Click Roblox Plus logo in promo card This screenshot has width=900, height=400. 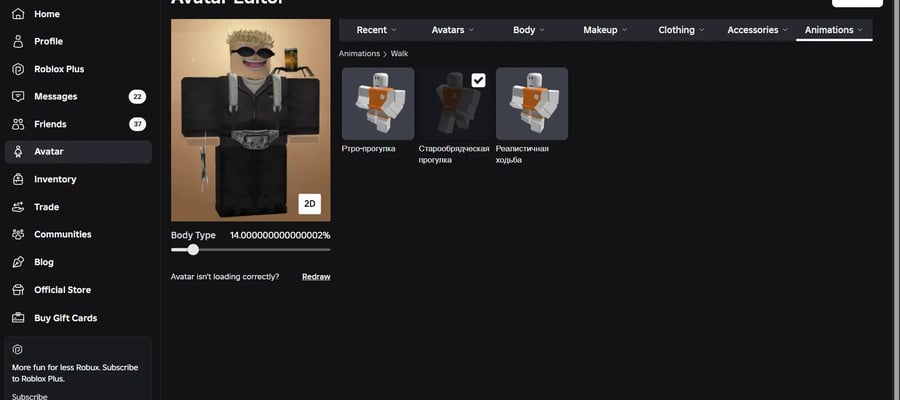[17, 349]
